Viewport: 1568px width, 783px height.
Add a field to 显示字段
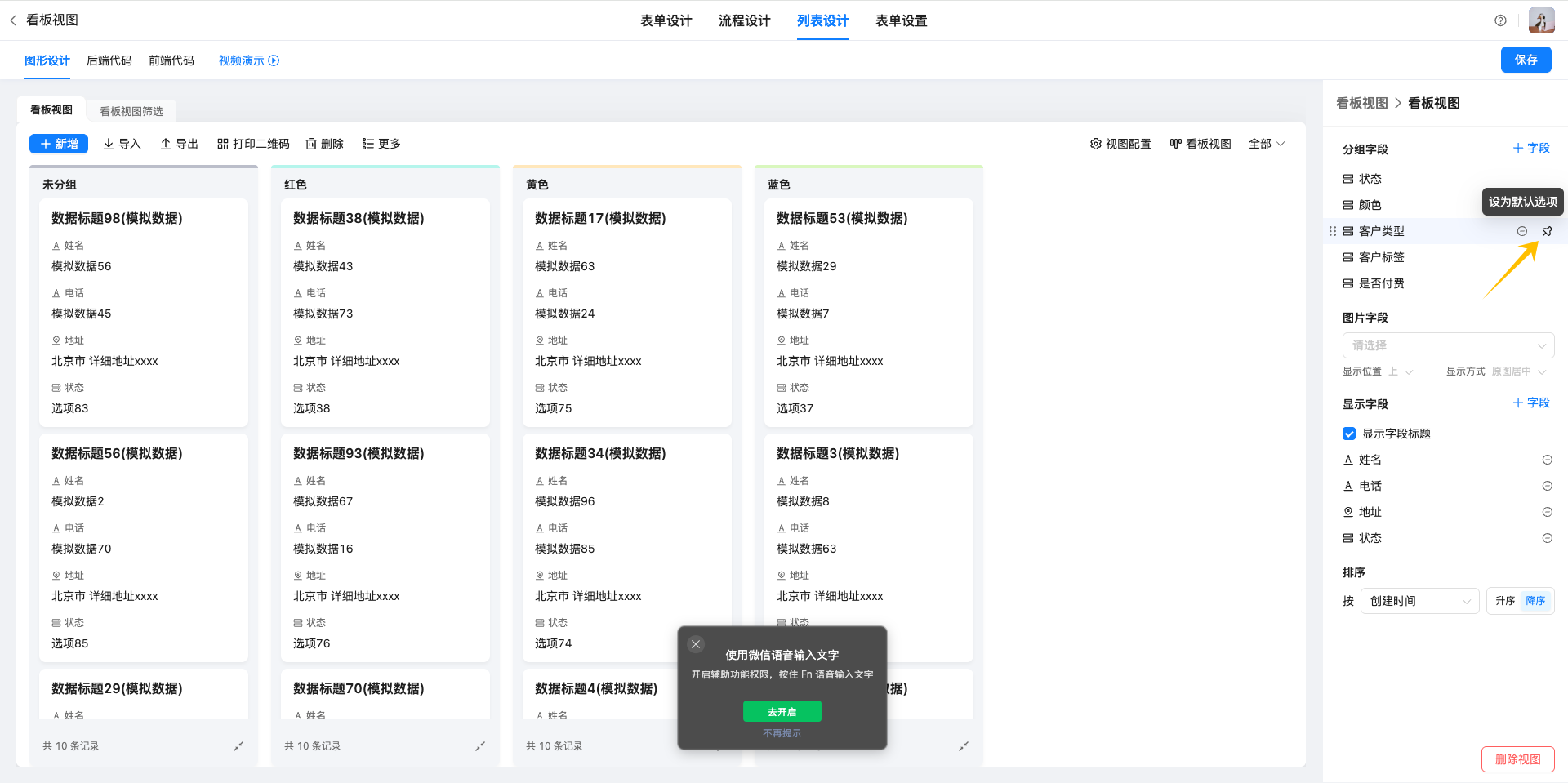point(1531,403)
